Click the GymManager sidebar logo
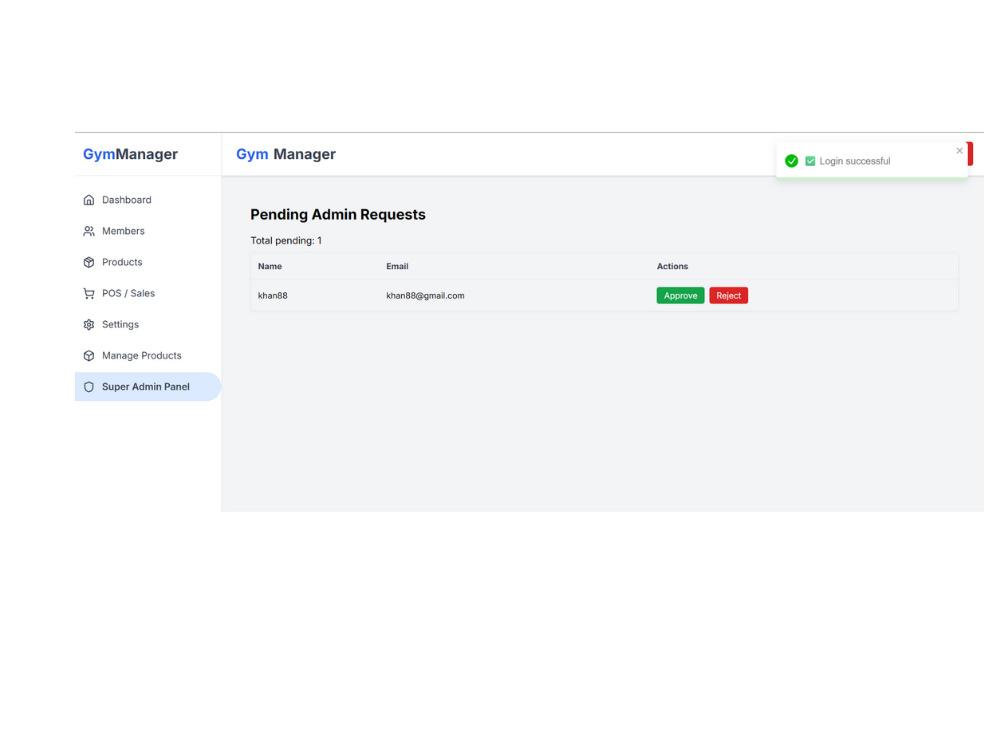 130,154
